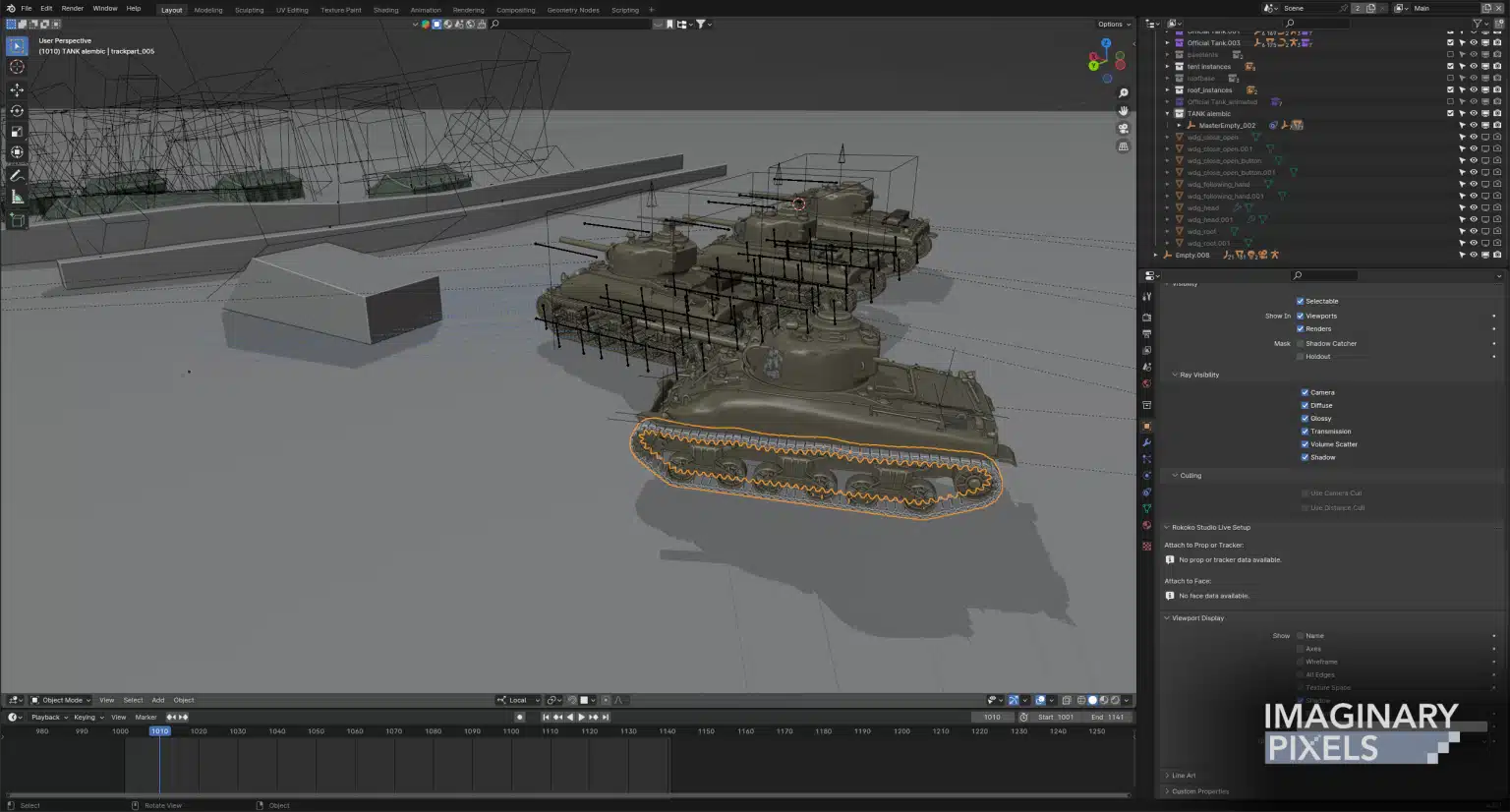Select the Measure tool
This screenshot has width=1510, height=812.
click(17, 195)
